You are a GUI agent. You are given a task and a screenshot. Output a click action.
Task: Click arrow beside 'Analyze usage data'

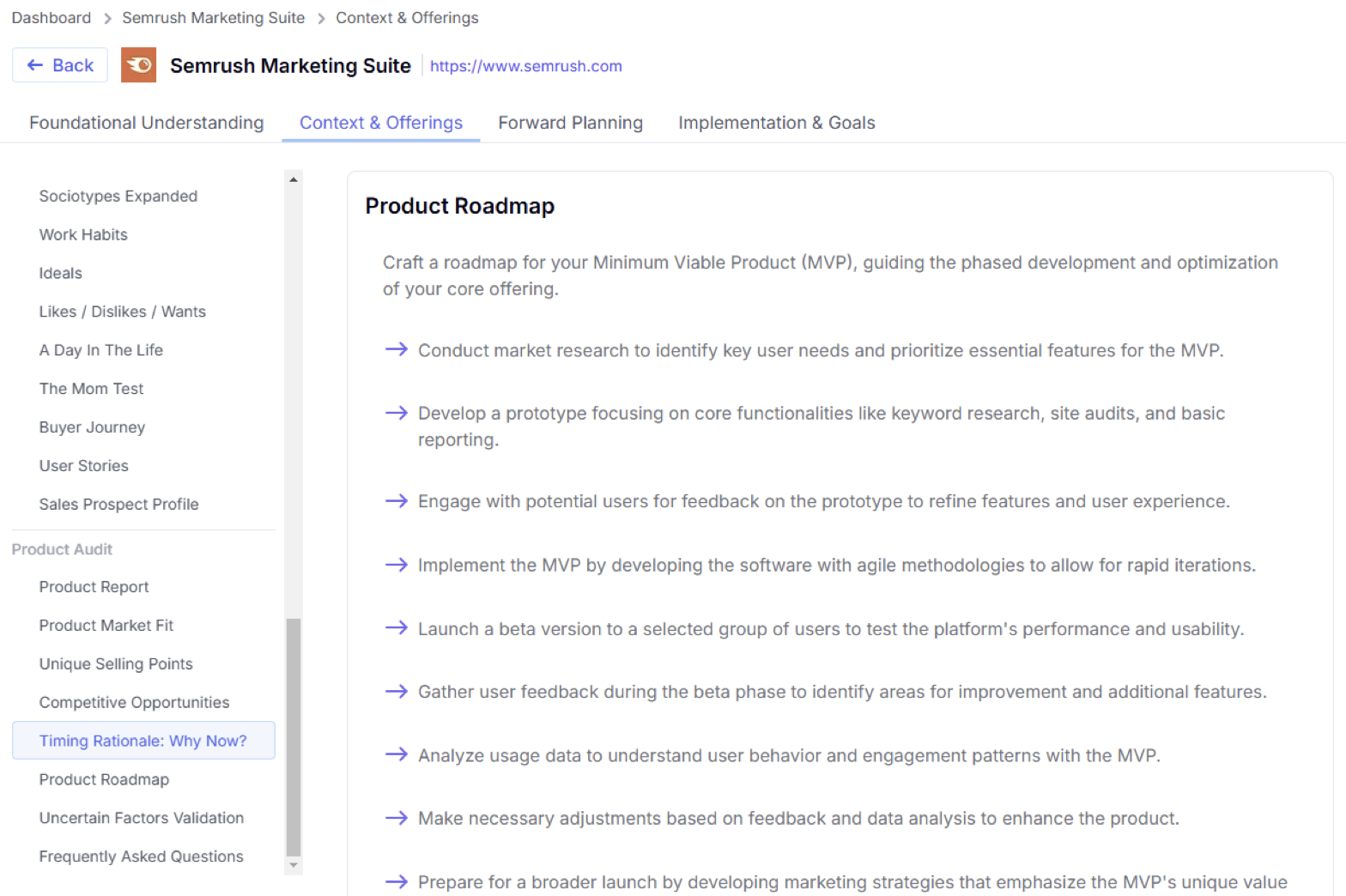coord(397,754)
